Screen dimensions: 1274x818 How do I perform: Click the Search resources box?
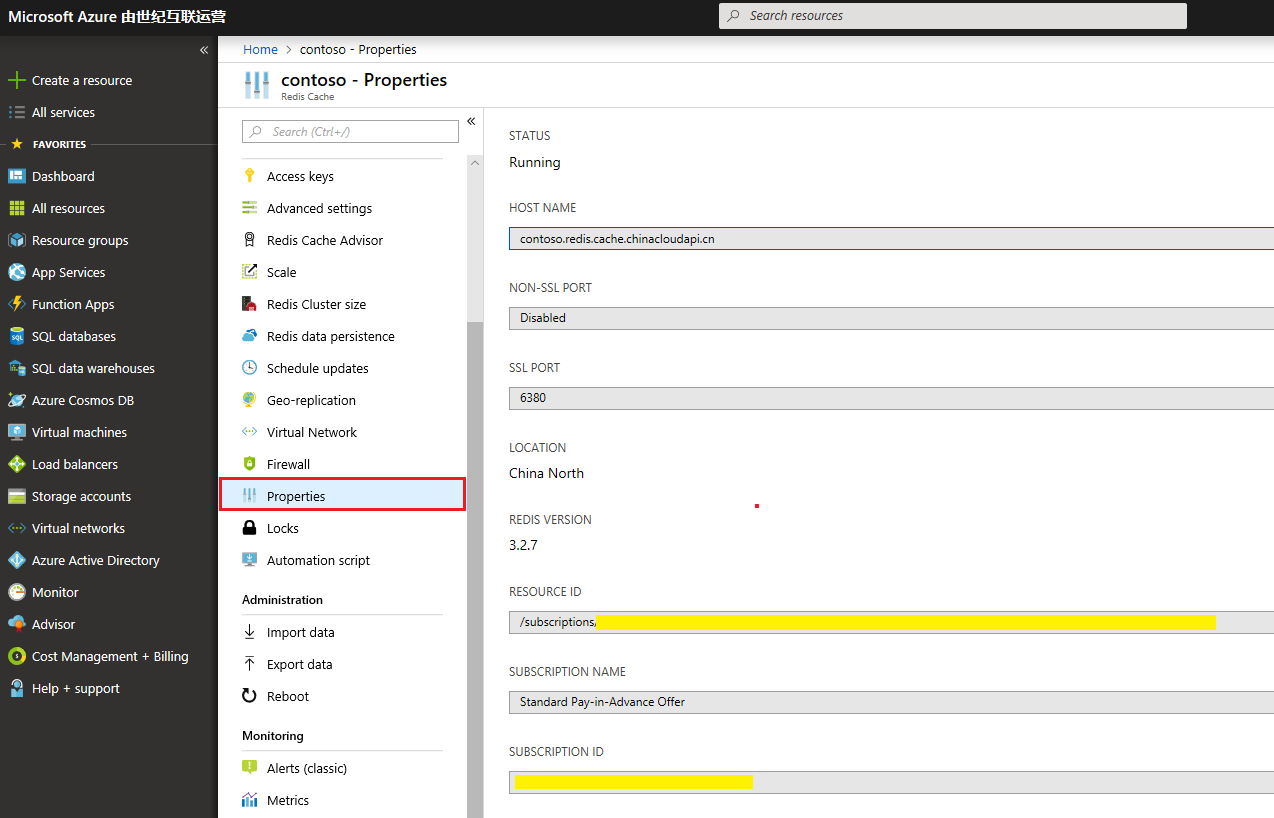953,16
